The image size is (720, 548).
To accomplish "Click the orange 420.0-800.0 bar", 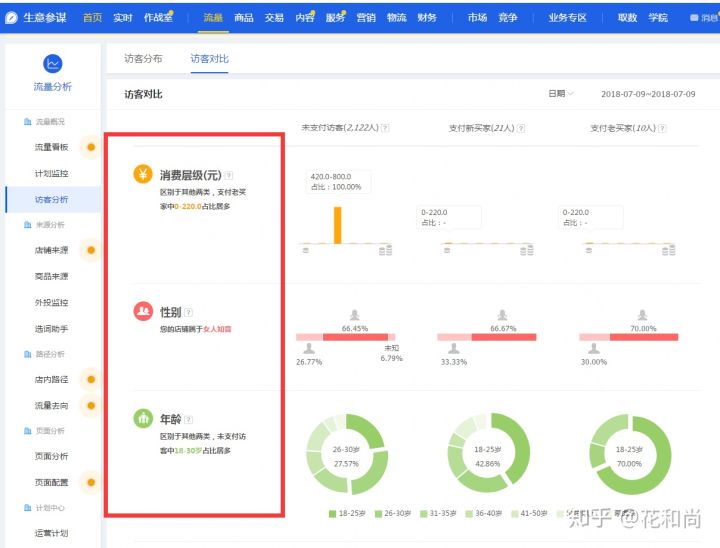I will coord(338,225).
